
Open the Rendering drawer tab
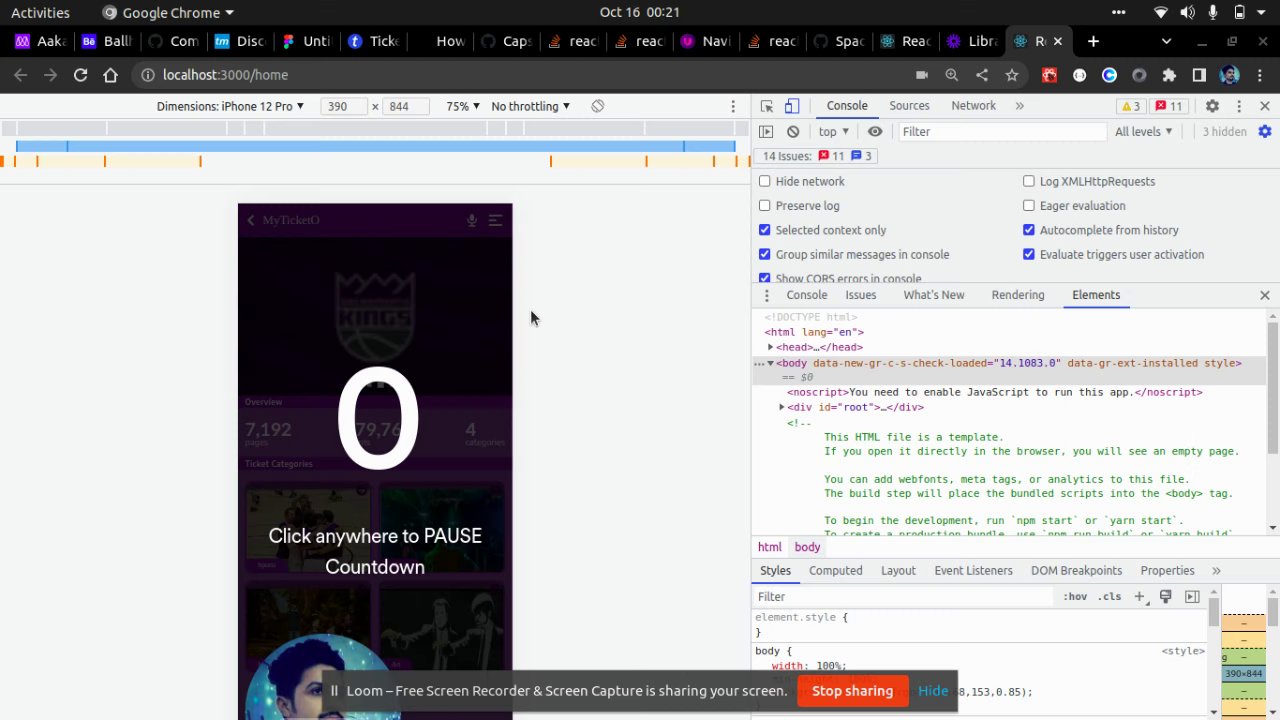(1017, 295)
